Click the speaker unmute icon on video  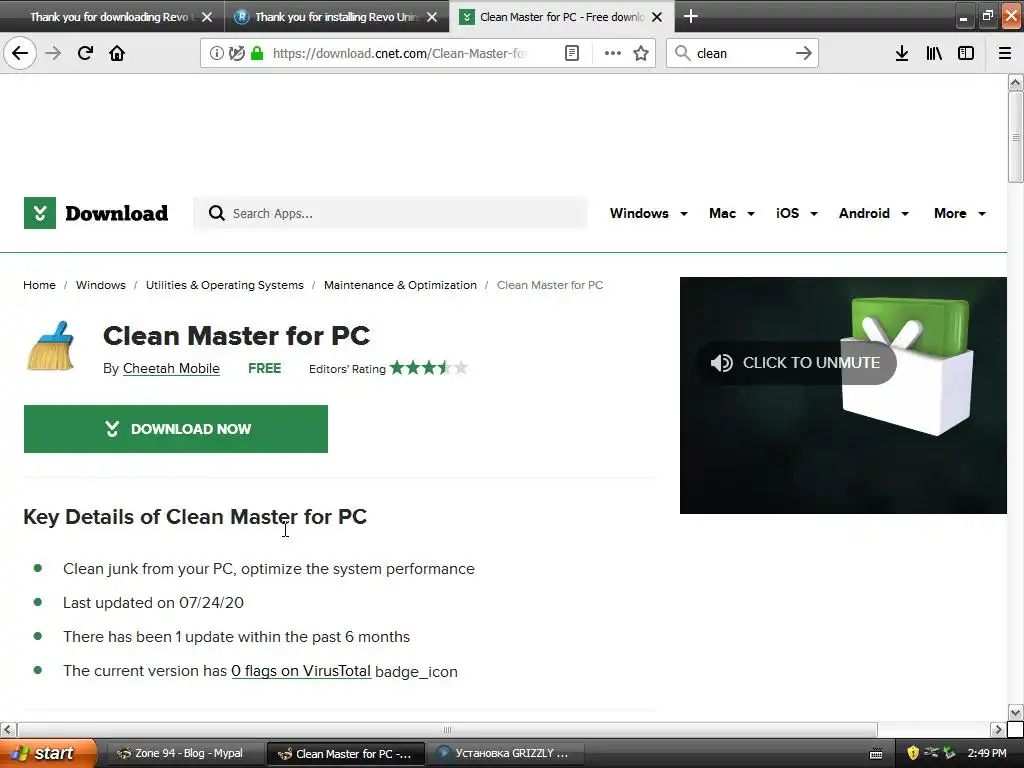(722, 362)
